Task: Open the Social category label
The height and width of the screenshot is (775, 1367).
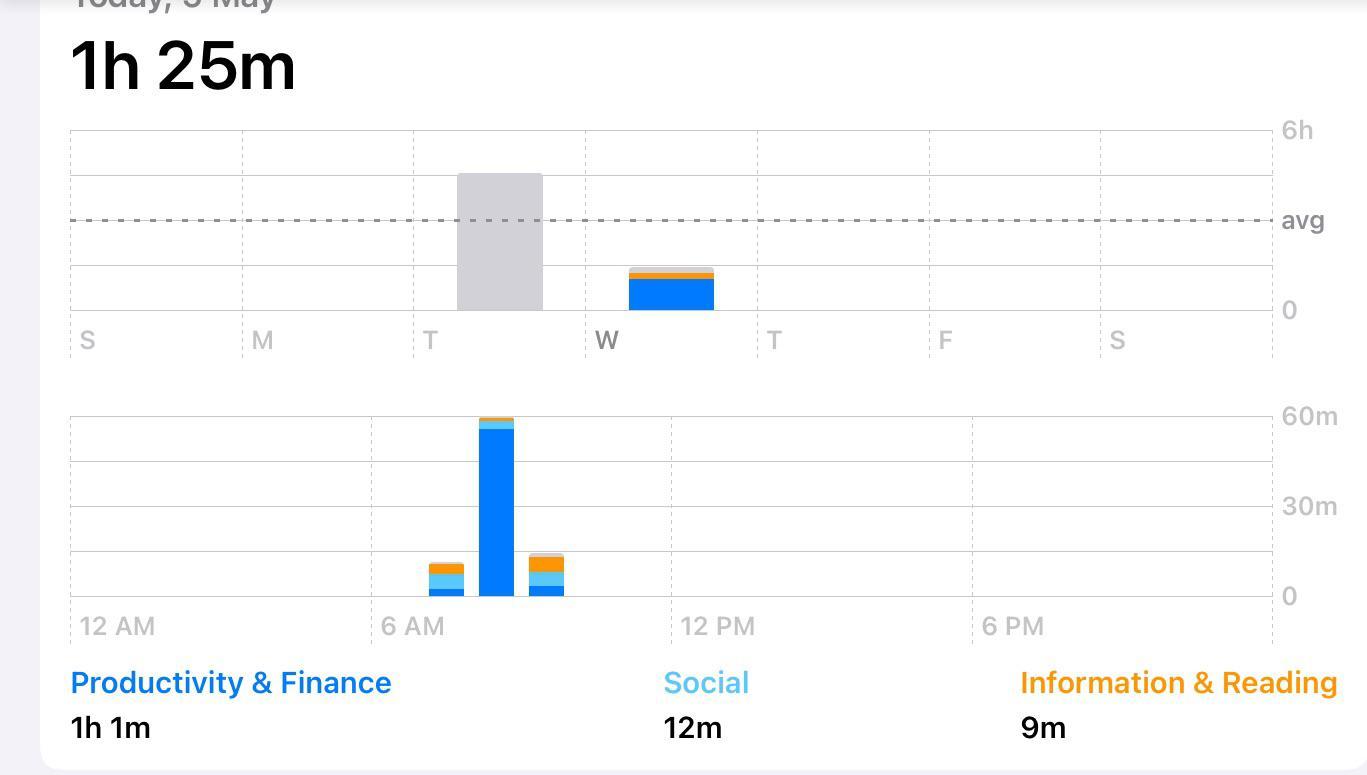Action: [x=706, y=683]
